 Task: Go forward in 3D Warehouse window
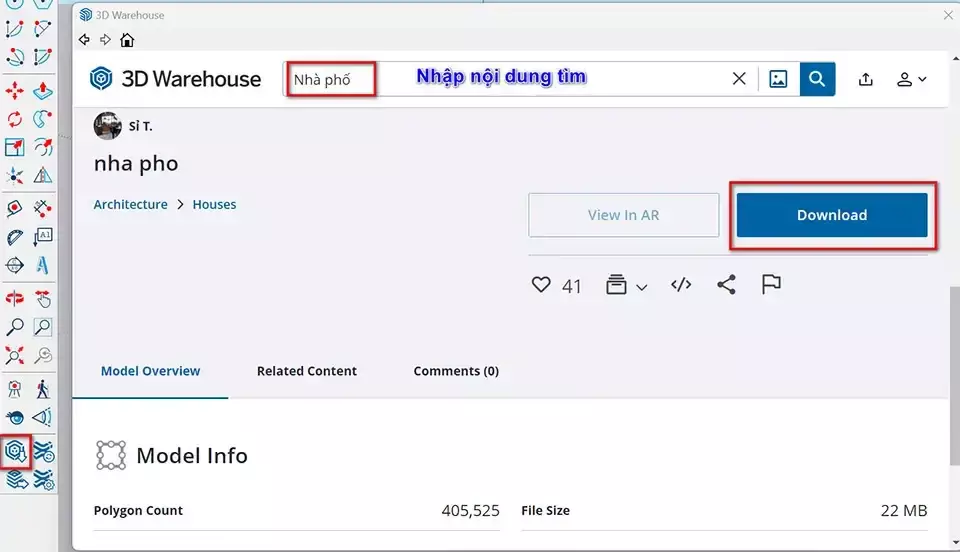coord(105,40)
